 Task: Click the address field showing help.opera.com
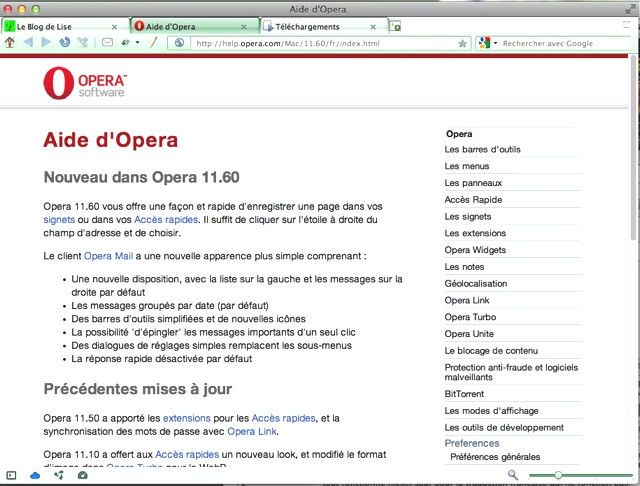point(320,44)
